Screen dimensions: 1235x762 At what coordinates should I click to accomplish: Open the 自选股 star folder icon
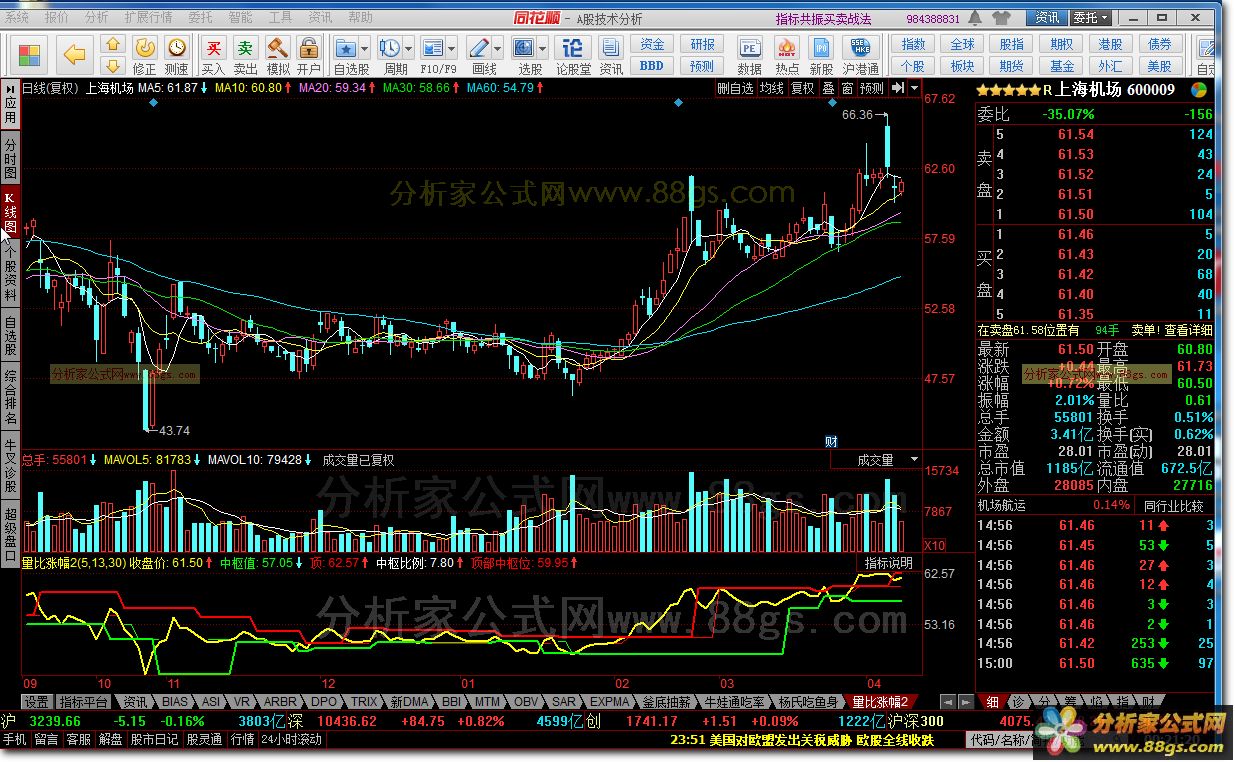pos(346,48)
